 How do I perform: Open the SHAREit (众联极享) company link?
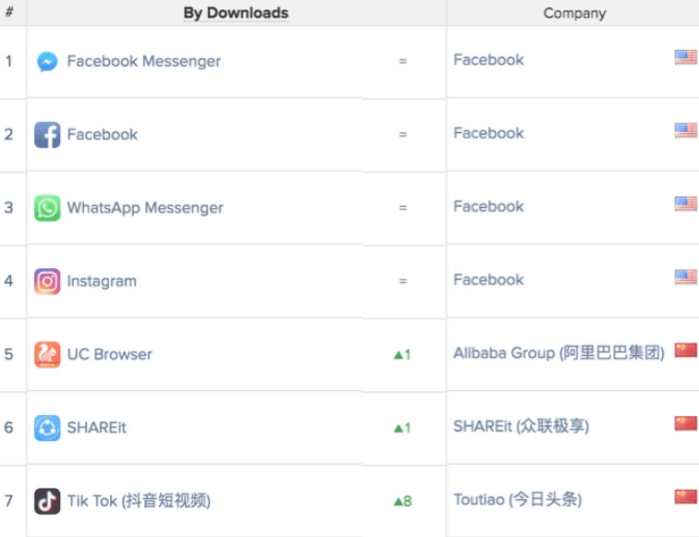[521, 426]
